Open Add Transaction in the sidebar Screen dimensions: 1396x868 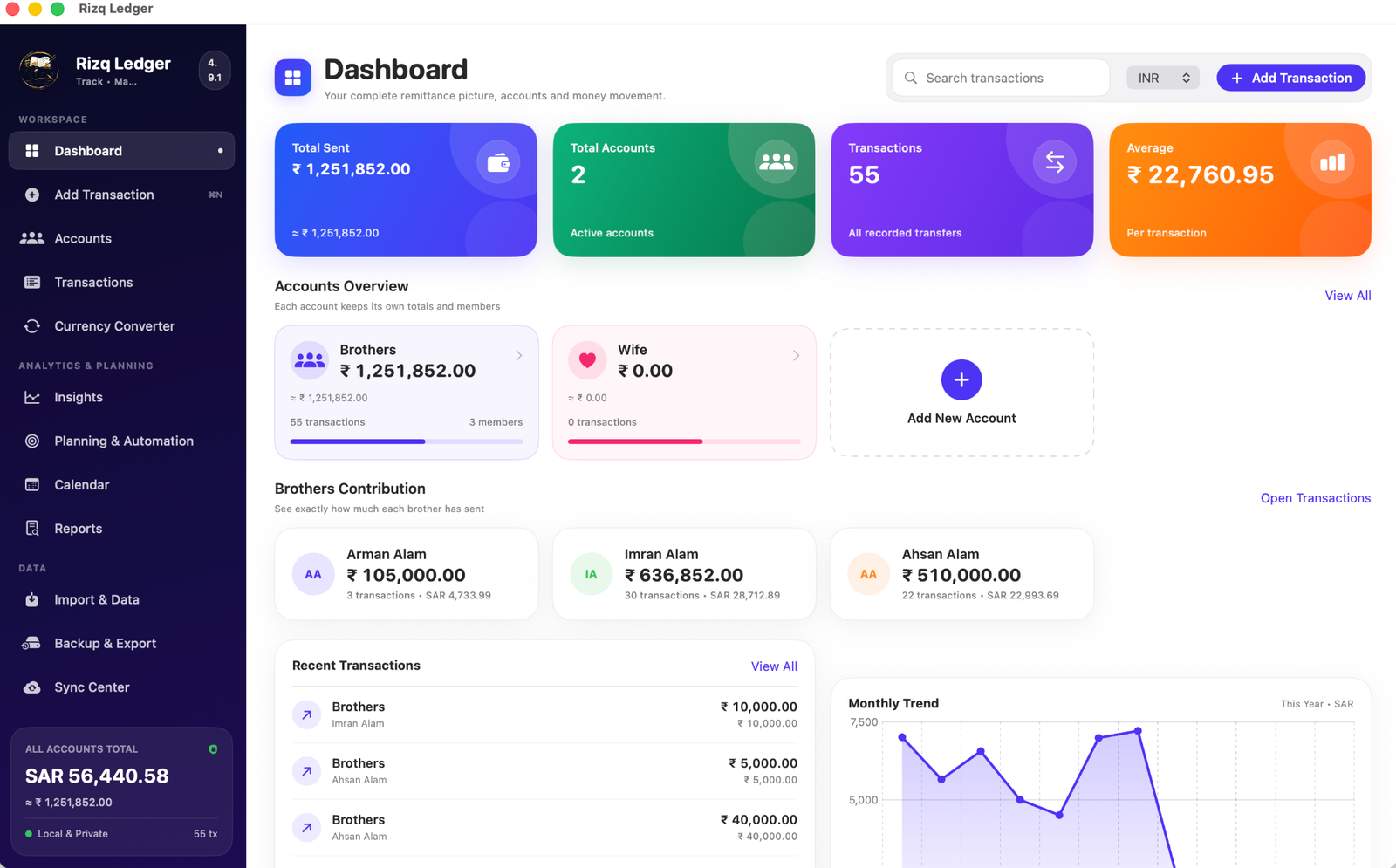(x=121, y=195)
